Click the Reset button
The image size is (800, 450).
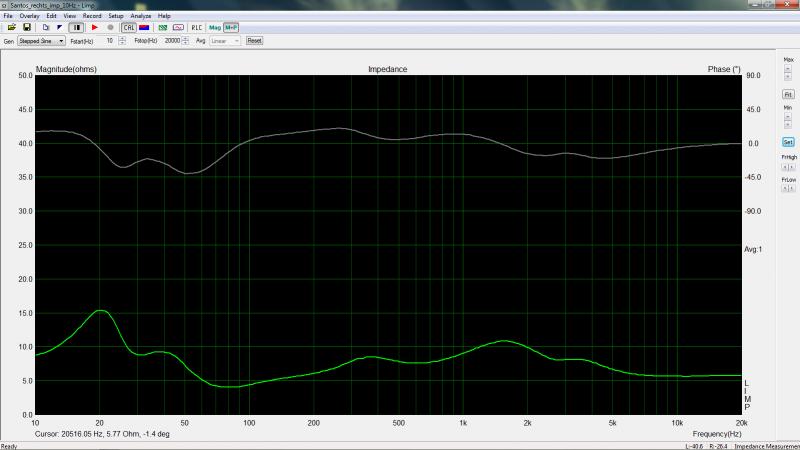[x=254, y=41]
